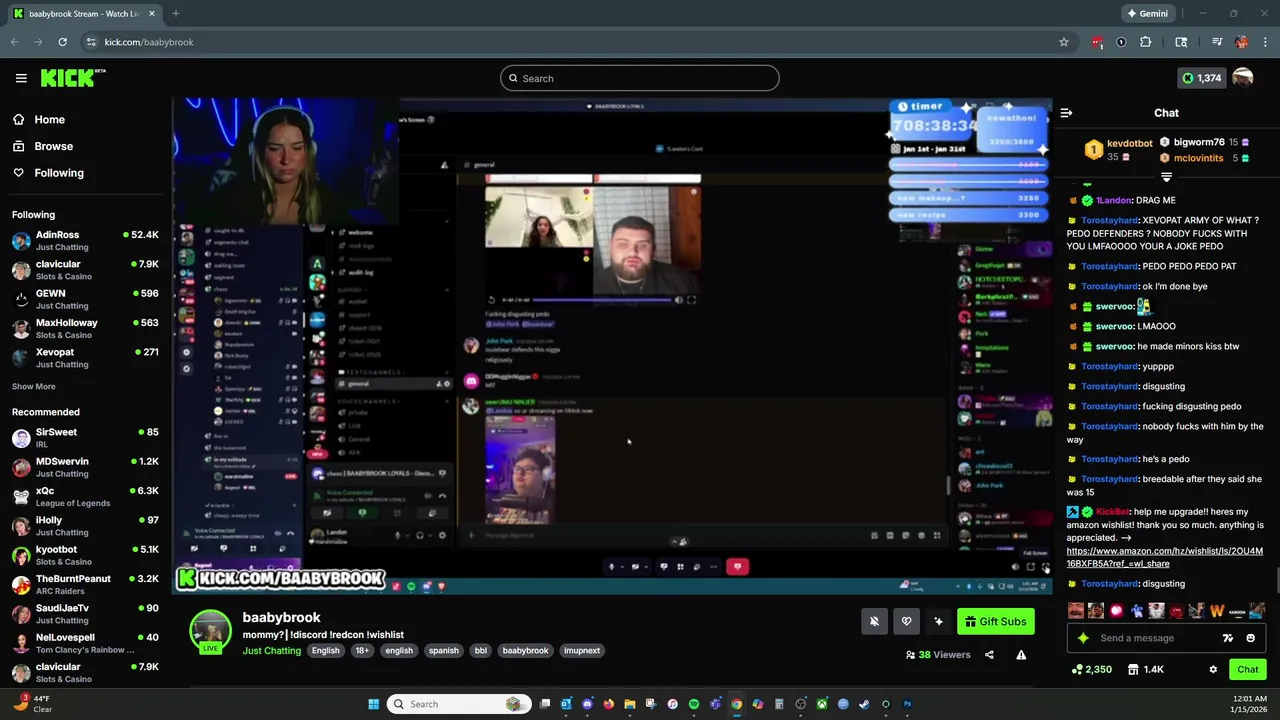Open the profile avatar menu on the Kick header
The image size is (1280, 720).
tap(1243, 78)
